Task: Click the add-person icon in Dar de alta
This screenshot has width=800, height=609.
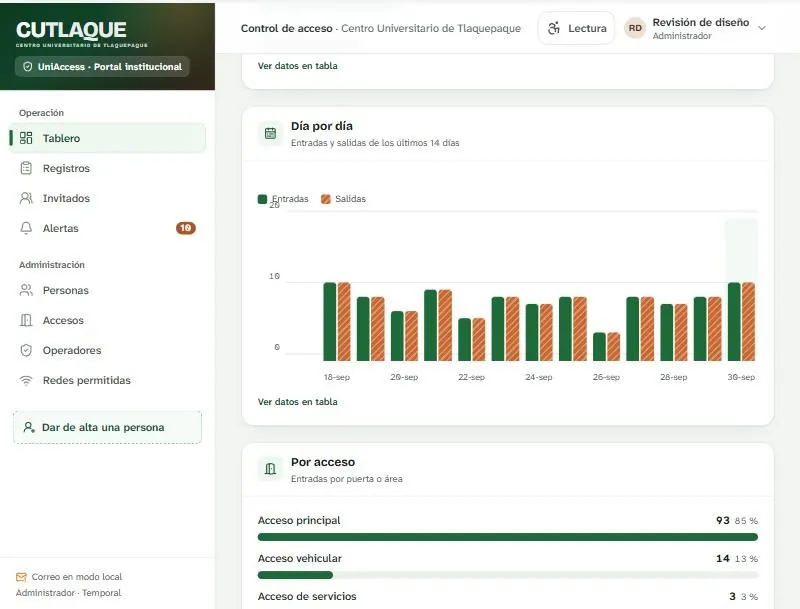Action: [x=29, y=427]
